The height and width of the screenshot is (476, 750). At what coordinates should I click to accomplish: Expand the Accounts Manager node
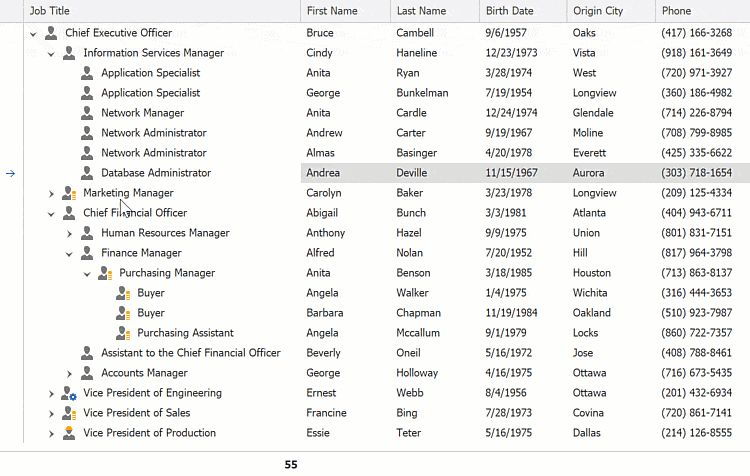pos(70,373)
